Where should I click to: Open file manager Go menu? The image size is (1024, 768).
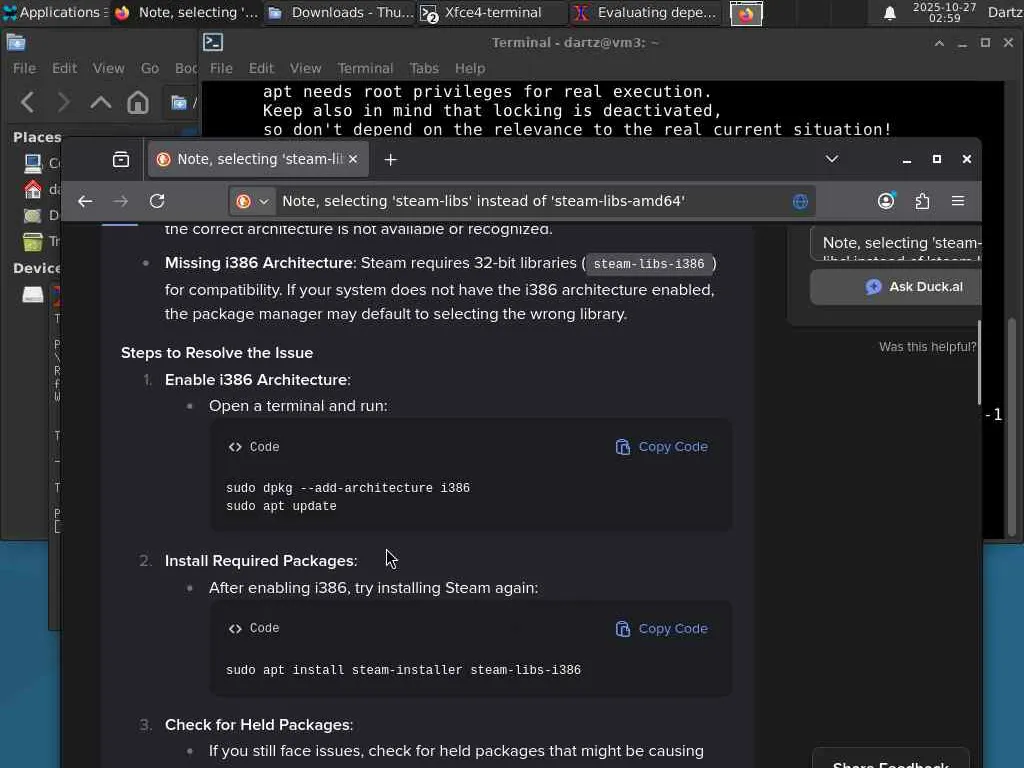[x=150, y=68]
